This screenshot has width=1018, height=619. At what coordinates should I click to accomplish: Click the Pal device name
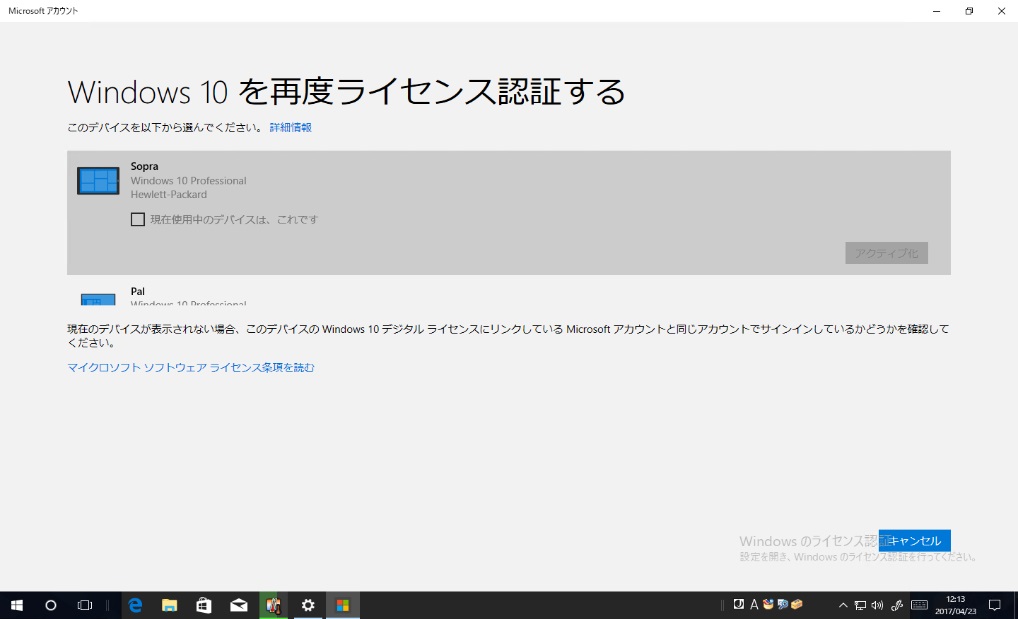click(x=138, y=291)
